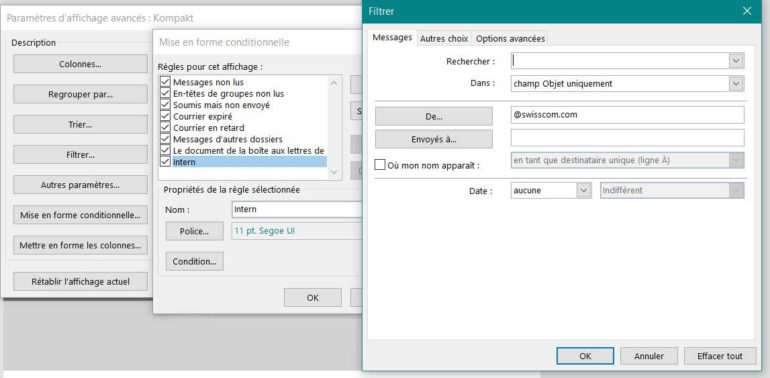Toggle the 'Messages non lus' rule checkbox
Viewport: 770px width, 378px height.
tap(165, 82)
